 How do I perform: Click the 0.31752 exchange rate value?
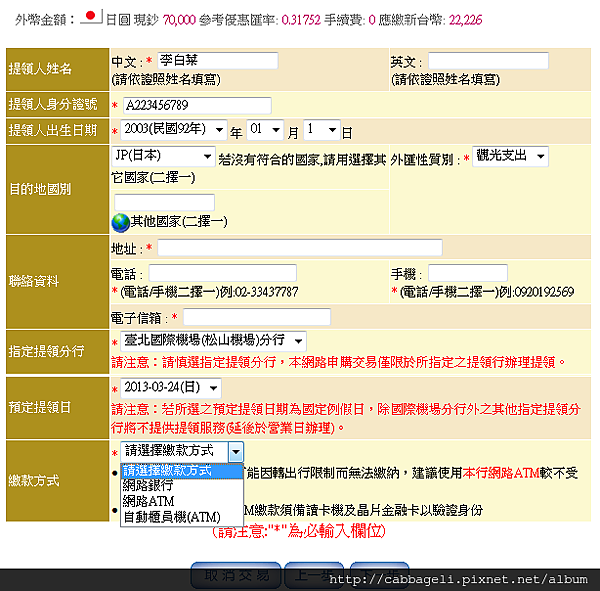click(x=301, y=20)
